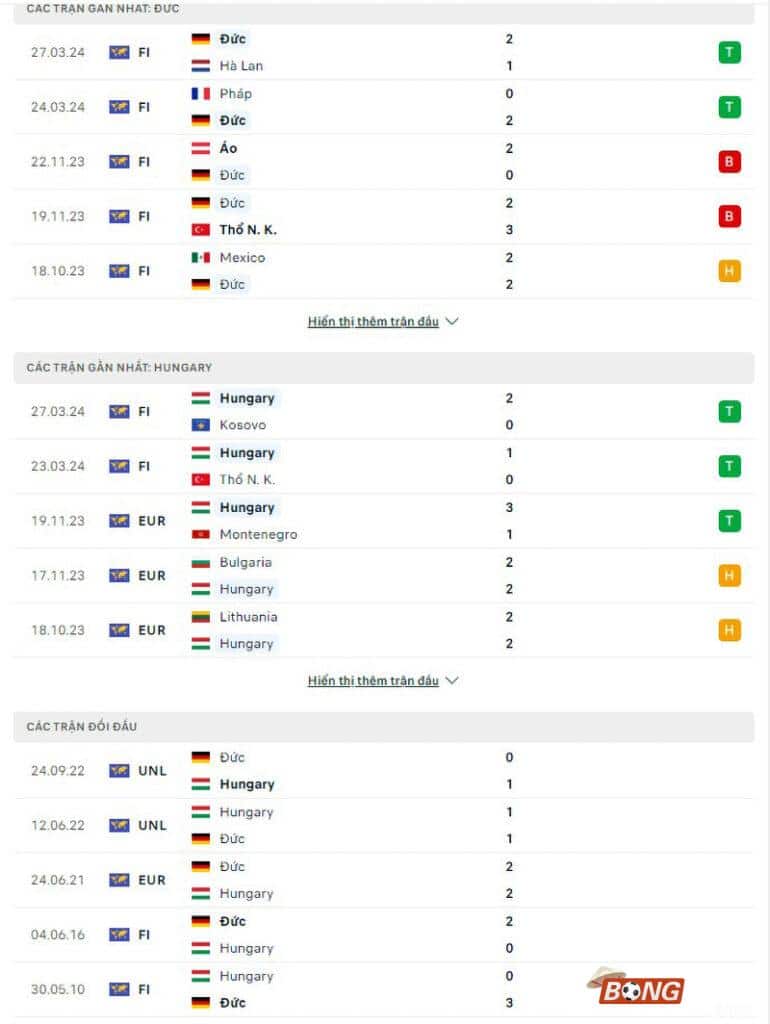Click the yellow H draw badge on the Mexico match
This screenshot has height=1024, width=770.
pyautogui.click(x=729, y=270)
